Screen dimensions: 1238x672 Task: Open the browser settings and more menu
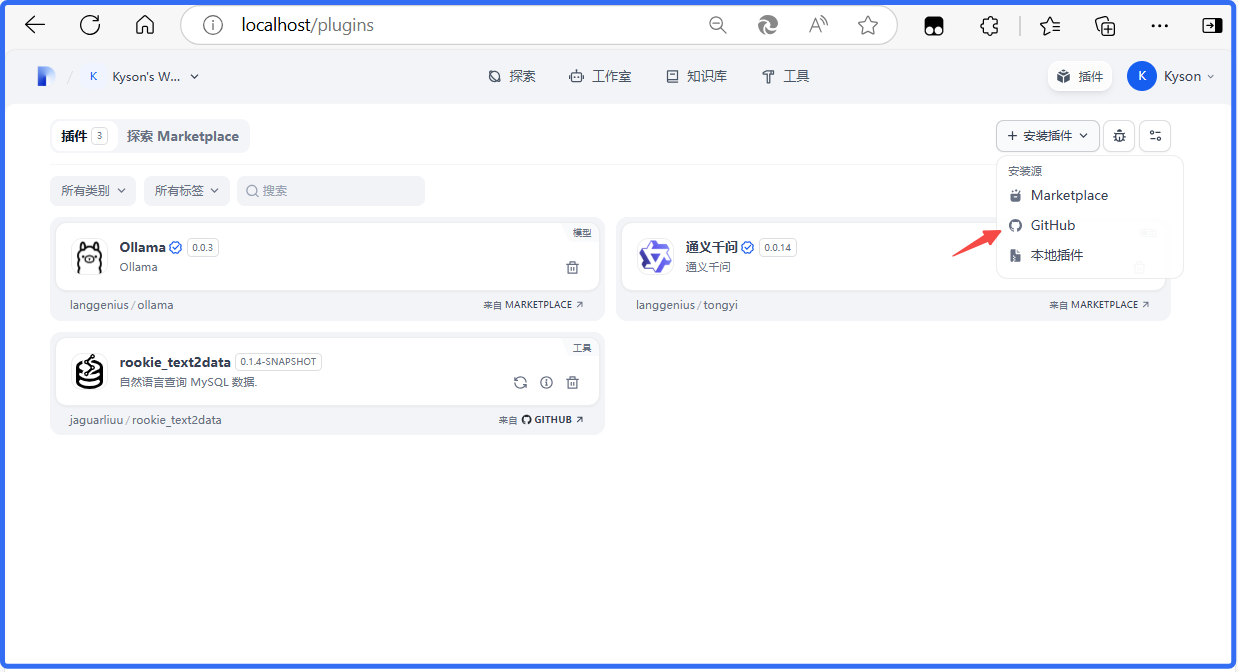click(x=1160, y=25)
